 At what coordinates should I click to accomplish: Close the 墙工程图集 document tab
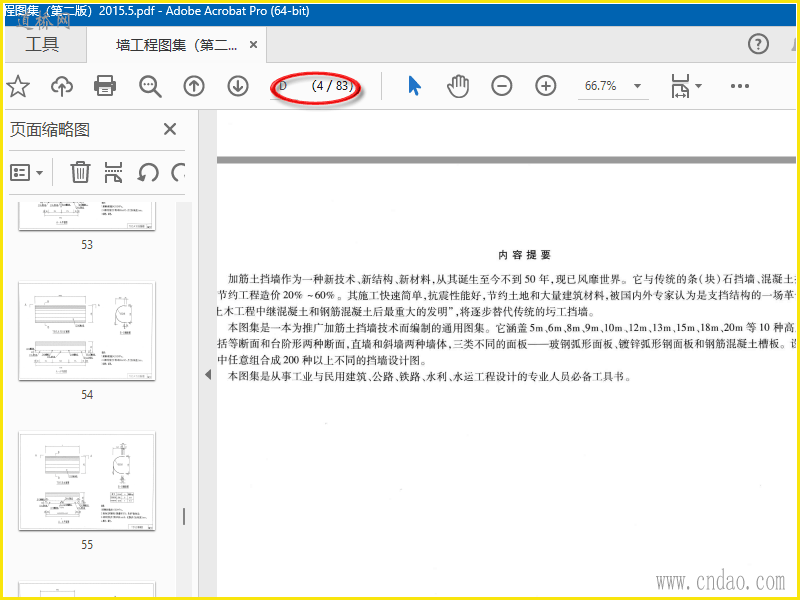(253, 45)
